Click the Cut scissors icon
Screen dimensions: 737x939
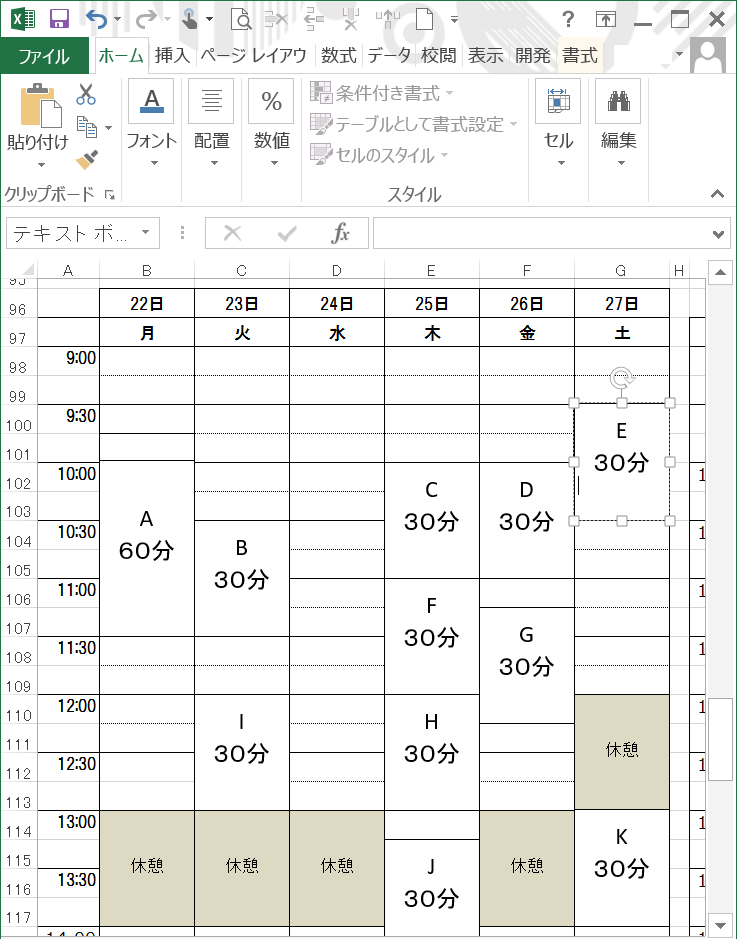[x=86, y=95]
